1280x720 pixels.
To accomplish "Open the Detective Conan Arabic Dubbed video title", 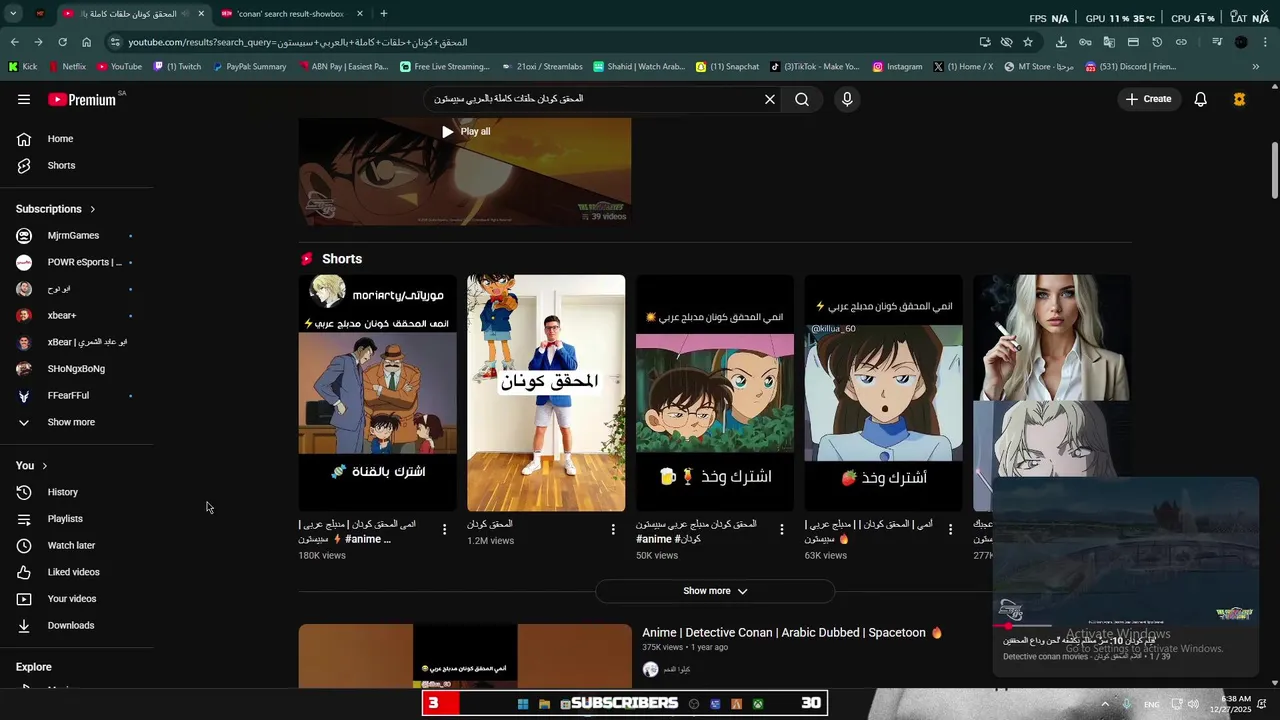I will (792, 633).
